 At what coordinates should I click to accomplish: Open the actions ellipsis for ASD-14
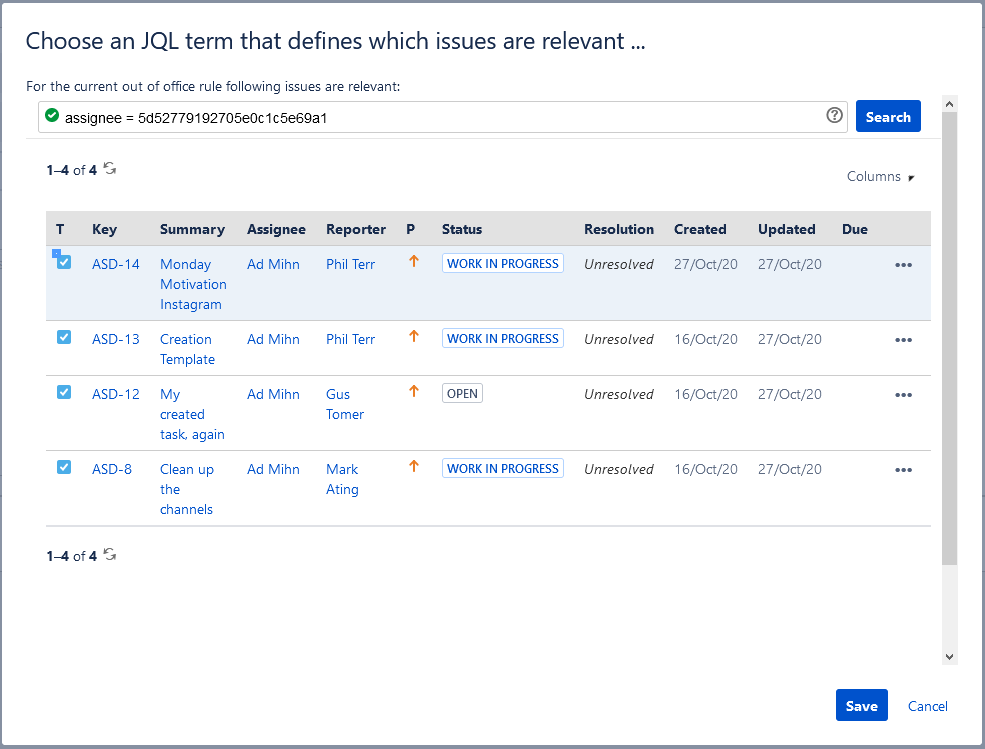tap(903, 265)
